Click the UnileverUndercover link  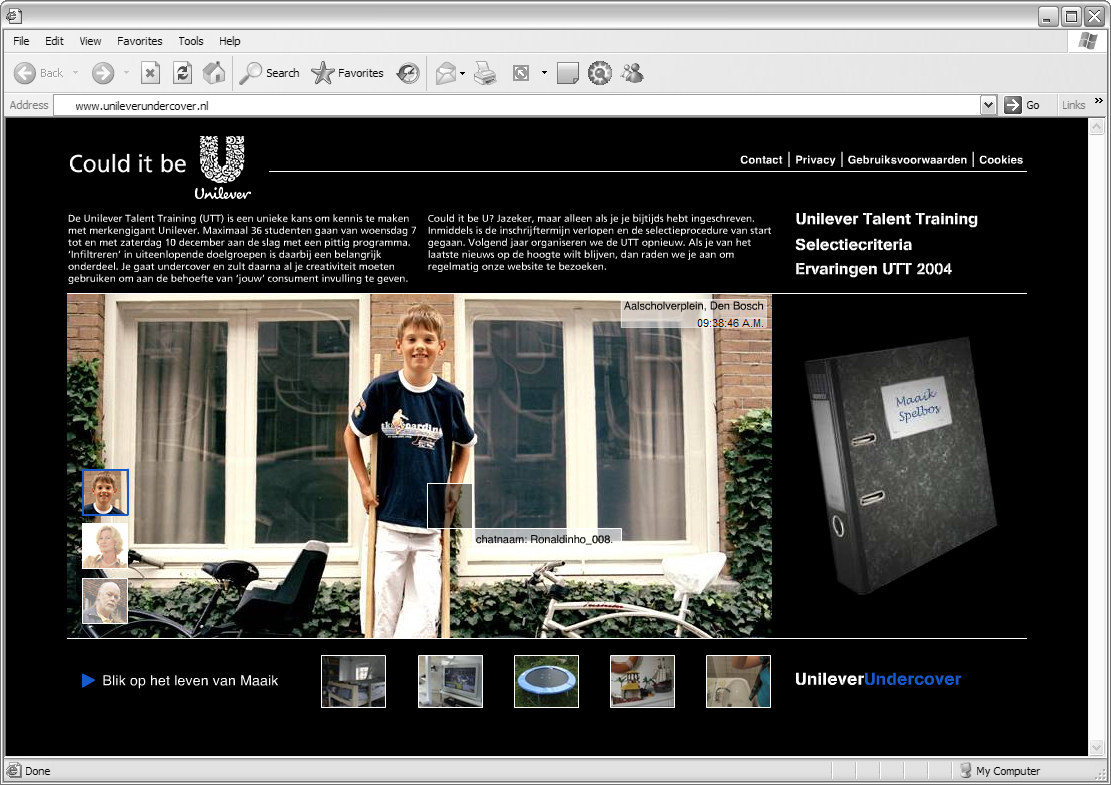tap(878, 679)
